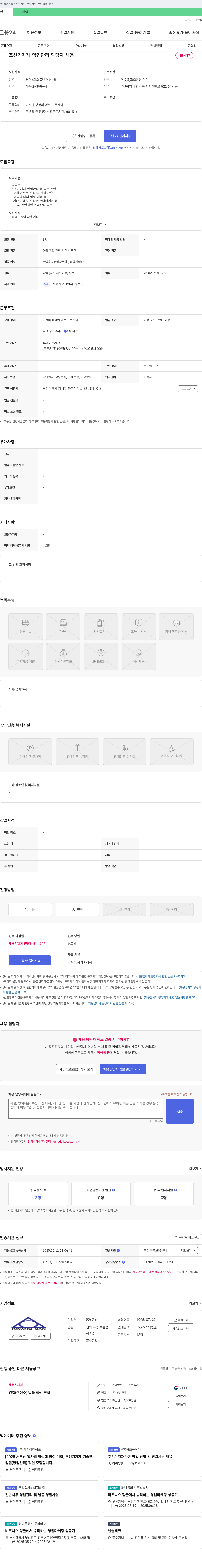
Task: Click the 주택자금 지원 benefit icon
Action: [x=25, y=653]
